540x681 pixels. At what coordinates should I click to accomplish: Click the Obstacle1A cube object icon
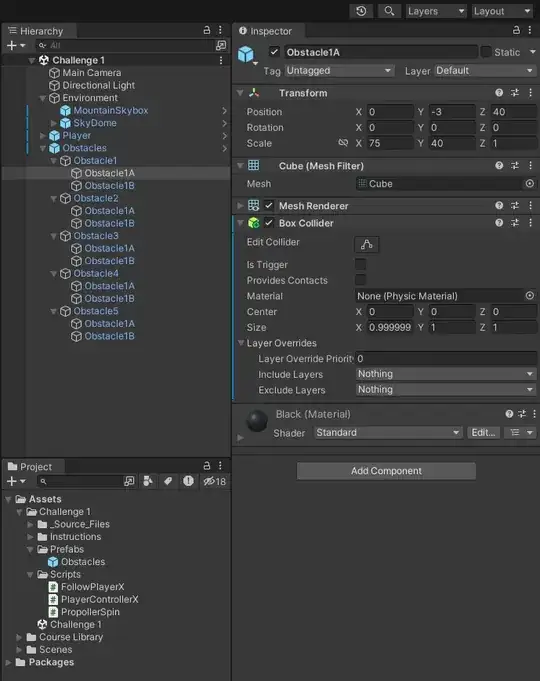click(245, 54)
